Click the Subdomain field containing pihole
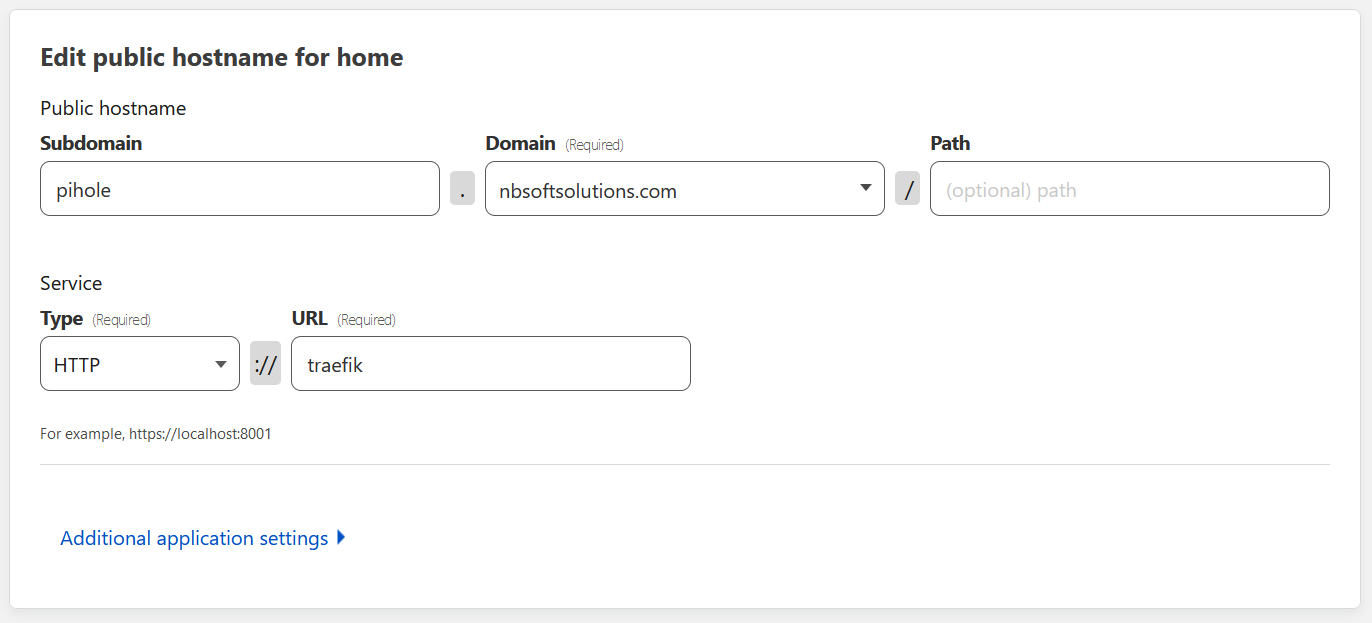 point(239,189)
